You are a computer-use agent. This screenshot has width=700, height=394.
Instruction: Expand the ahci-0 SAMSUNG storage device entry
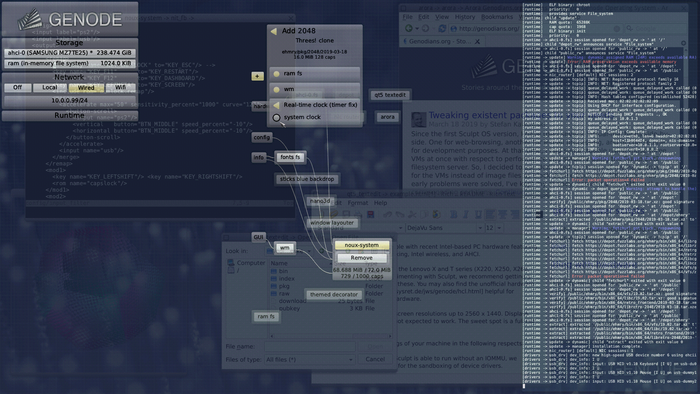(x=70, y=53)
